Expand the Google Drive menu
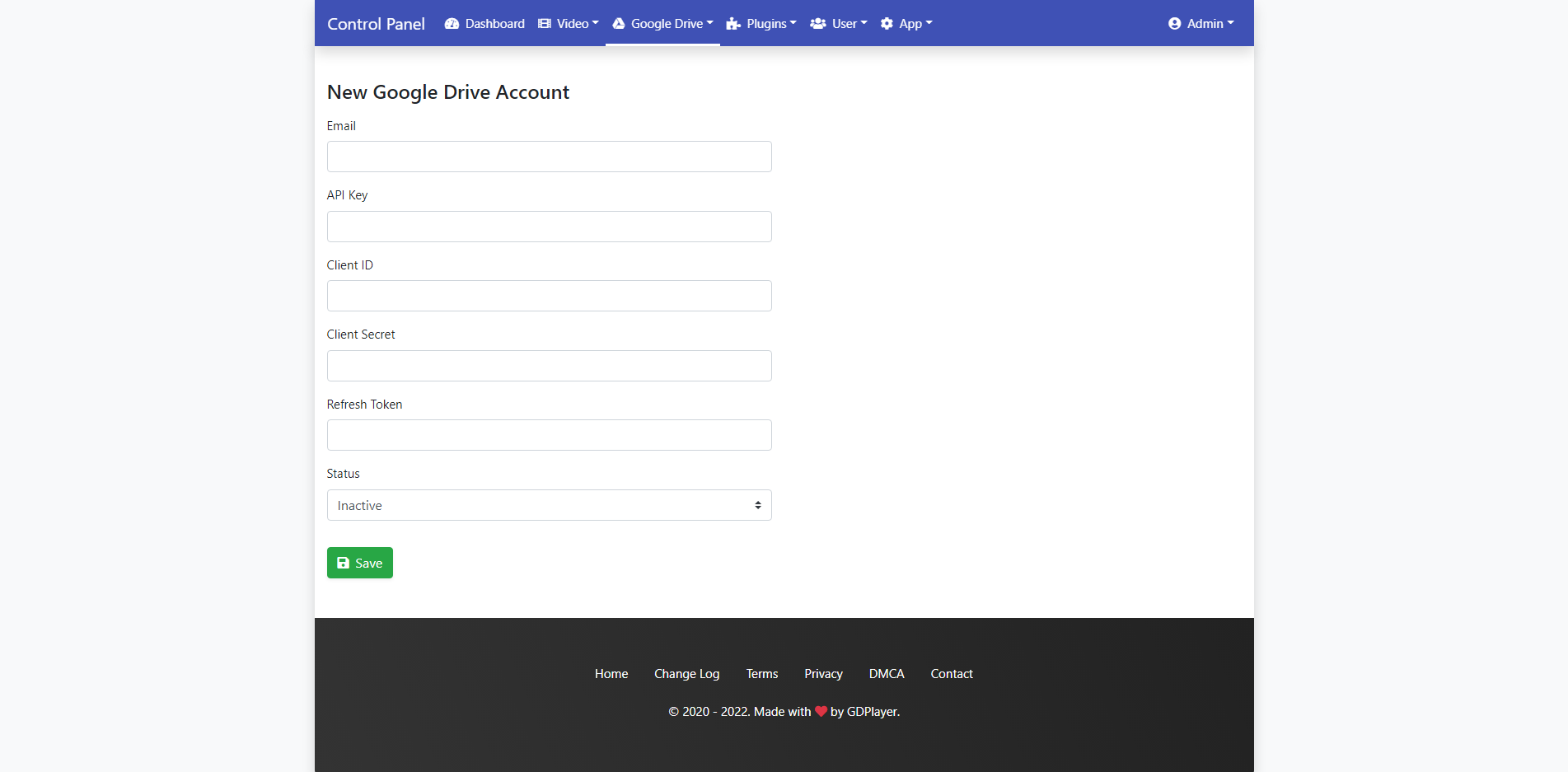The width and height of the screenshot is (1568, 772). coord(662,24)
